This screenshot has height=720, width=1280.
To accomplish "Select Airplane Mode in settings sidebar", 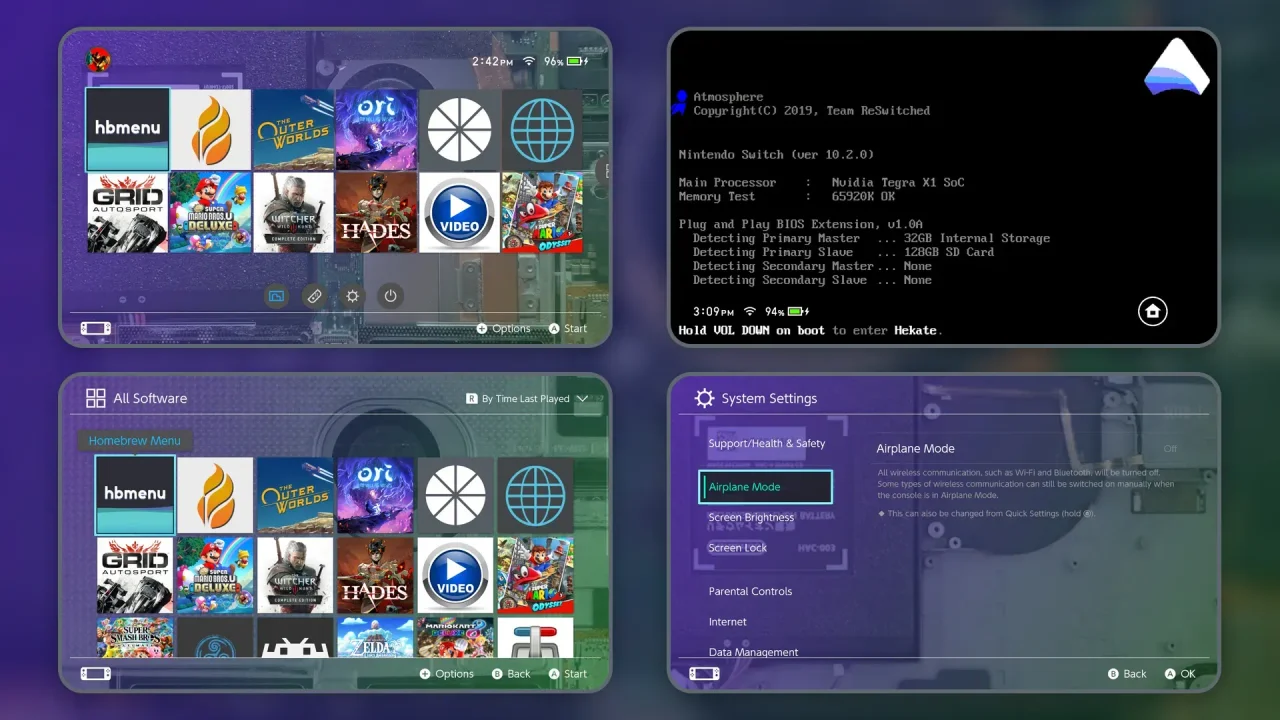I will (766, 487).
